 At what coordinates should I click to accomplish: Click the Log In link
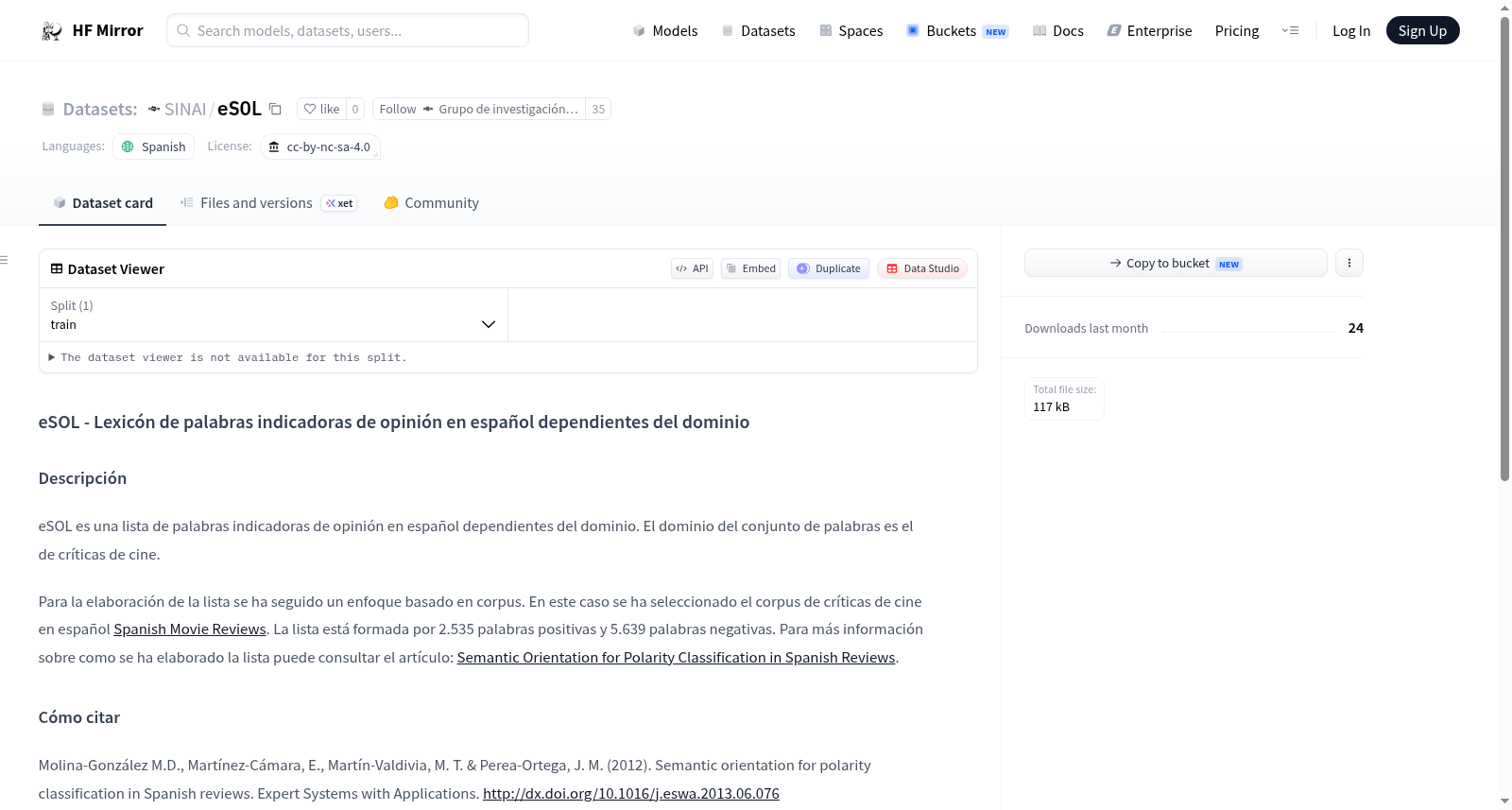point(1351,31)
